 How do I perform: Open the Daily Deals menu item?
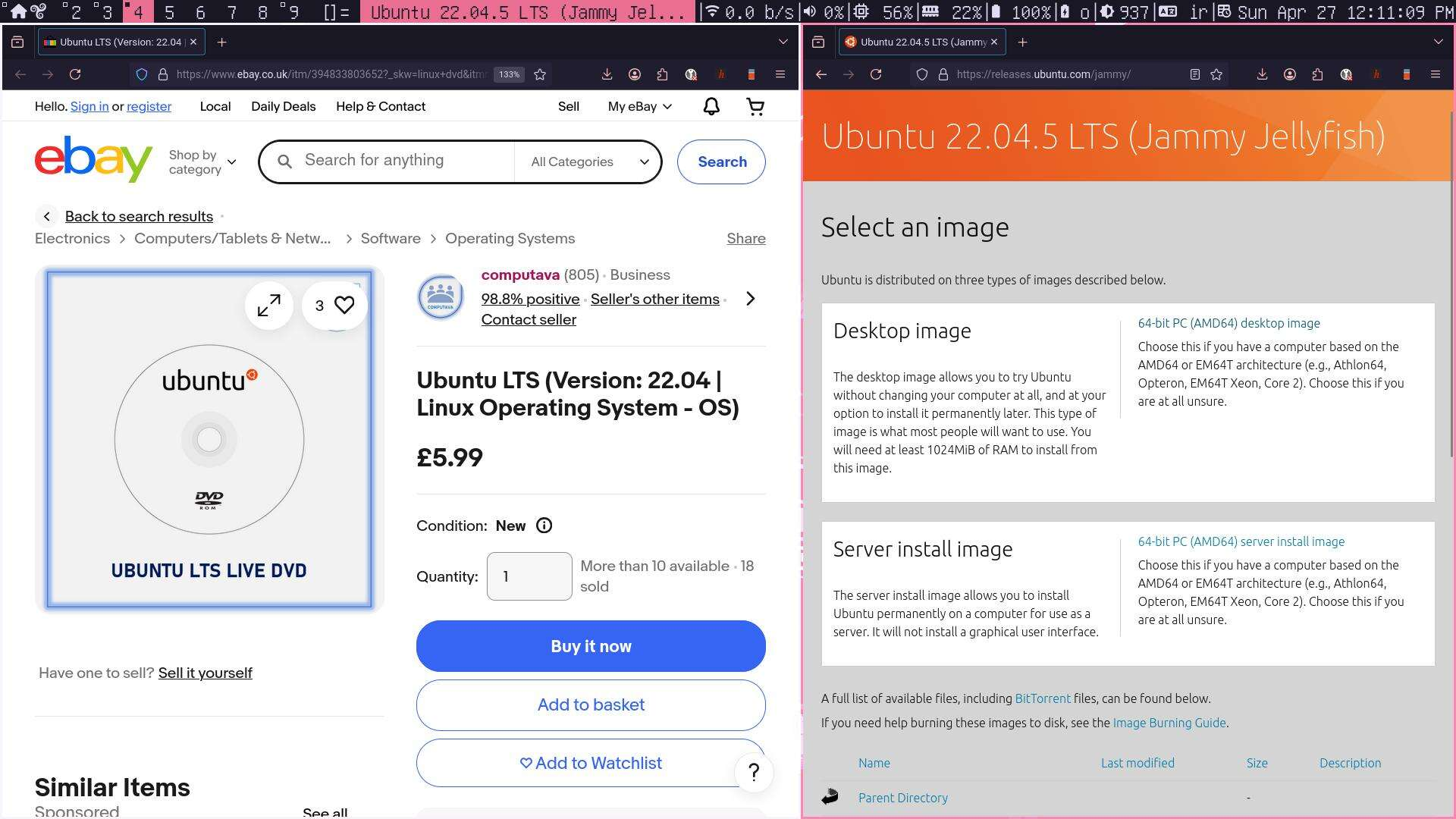pos(283,107)
